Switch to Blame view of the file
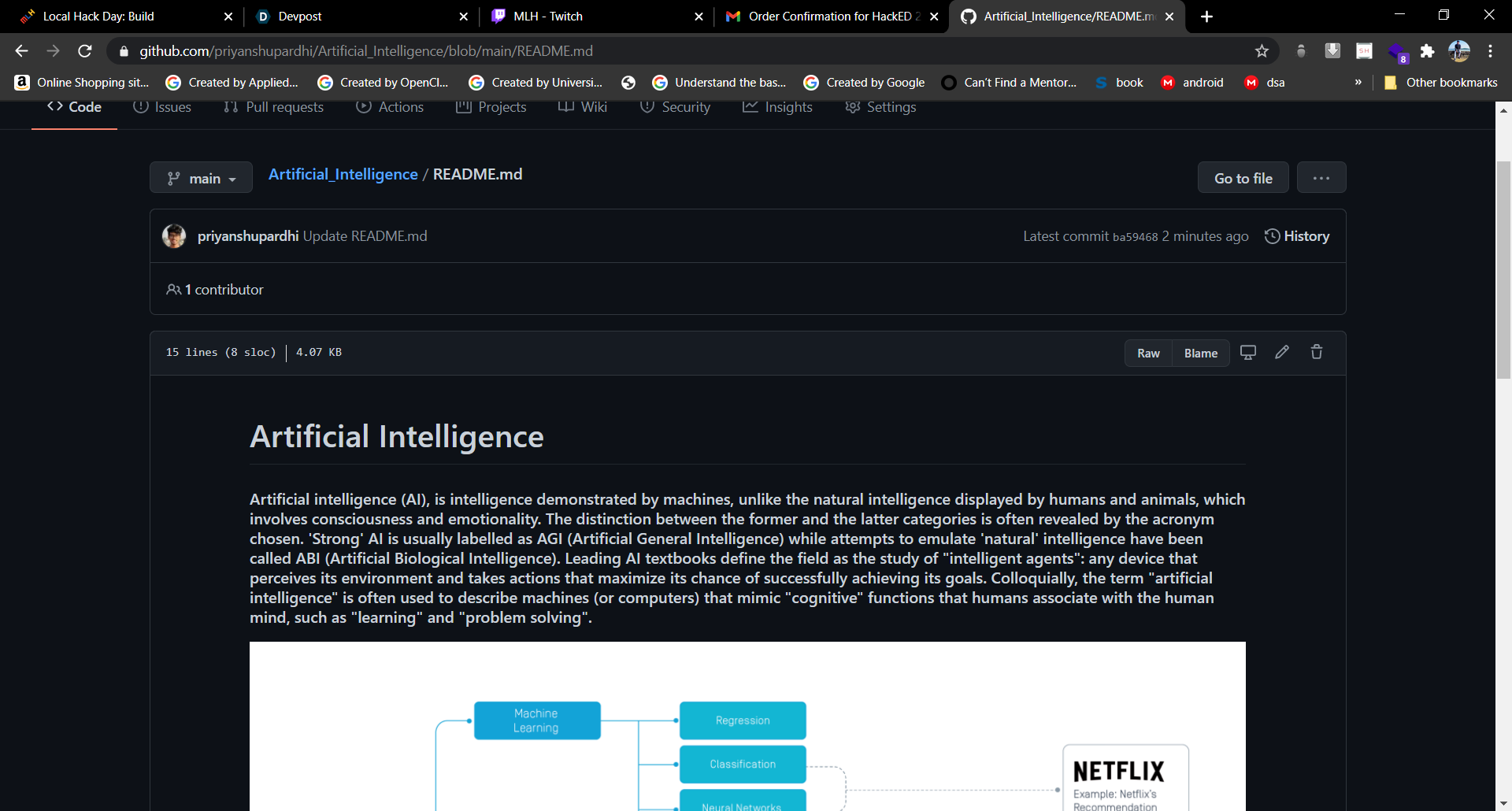Screen dimensions: 1512x811 tap(1200, 353)
